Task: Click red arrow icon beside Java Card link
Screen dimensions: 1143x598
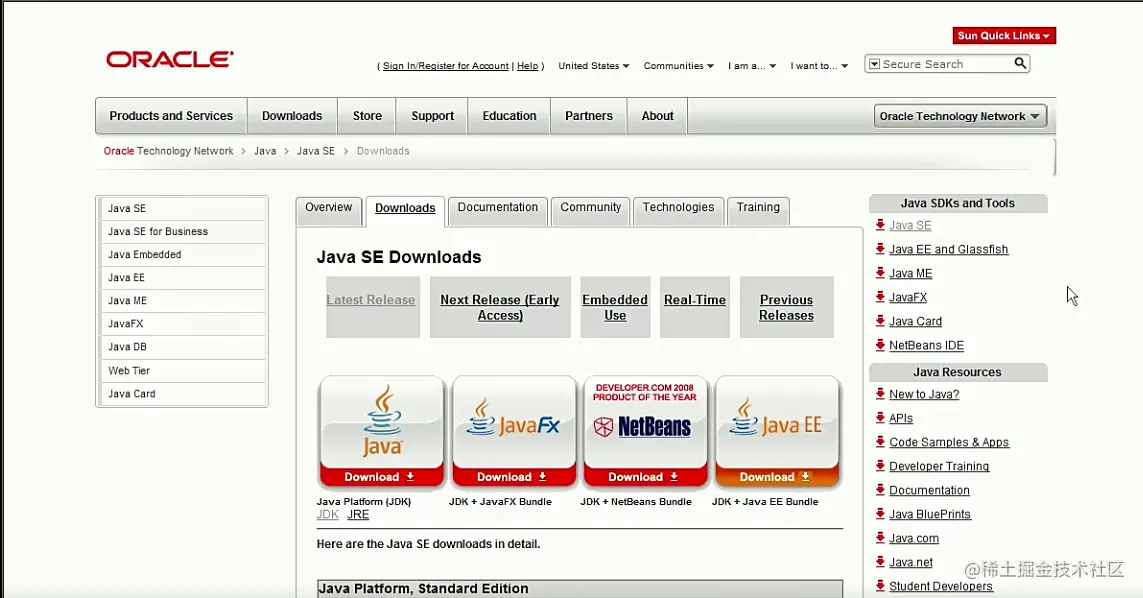Action: pyautogui.click(x=880, y=321)
